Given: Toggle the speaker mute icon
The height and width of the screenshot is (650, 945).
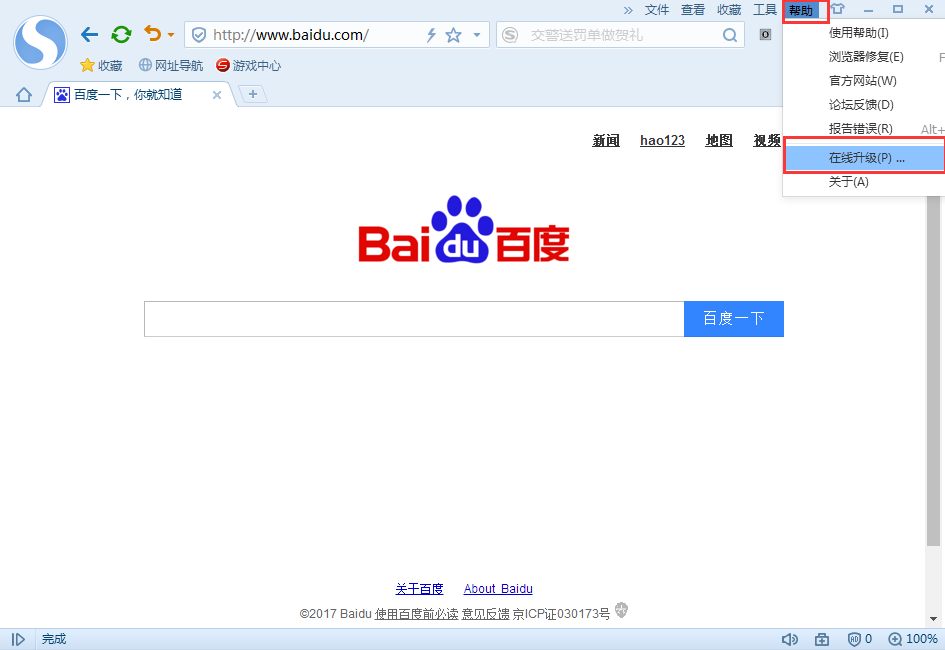Looking at the screenshot, I should coord(790,639).
